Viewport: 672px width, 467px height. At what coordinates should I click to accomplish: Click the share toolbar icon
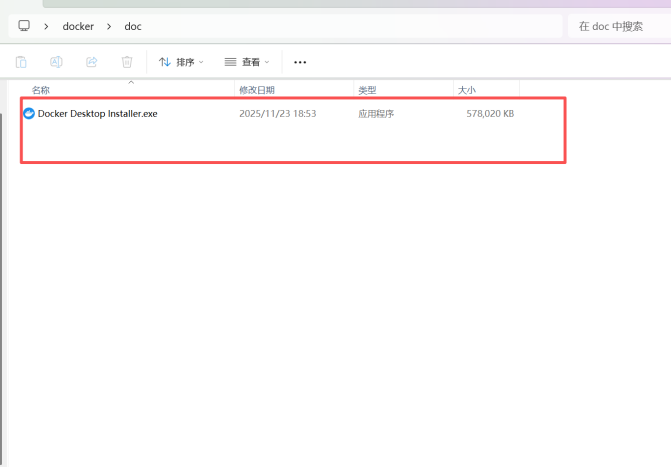pos(92,62)
